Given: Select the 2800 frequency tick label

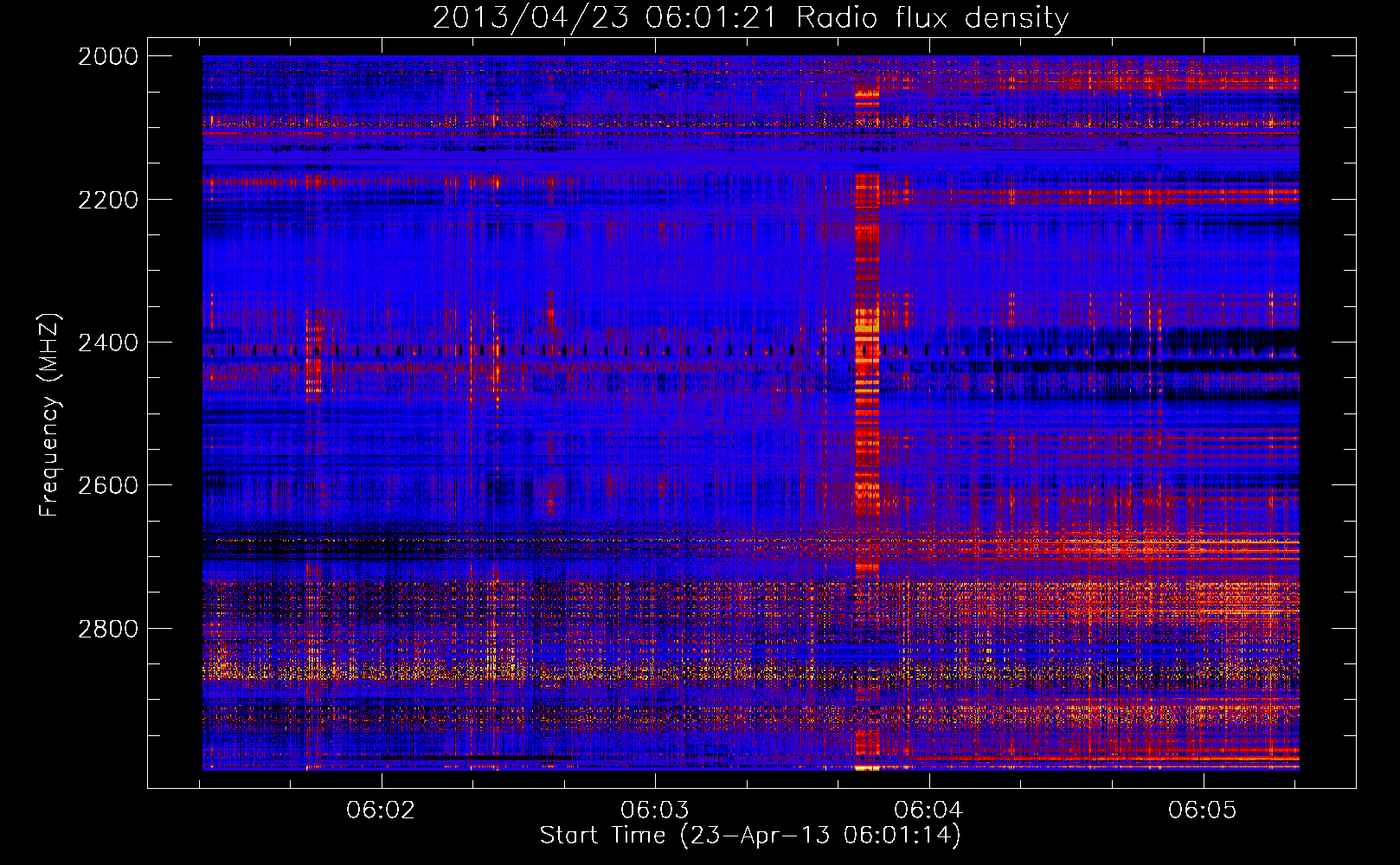Looking at the screenshot, I should pos(108,629).
